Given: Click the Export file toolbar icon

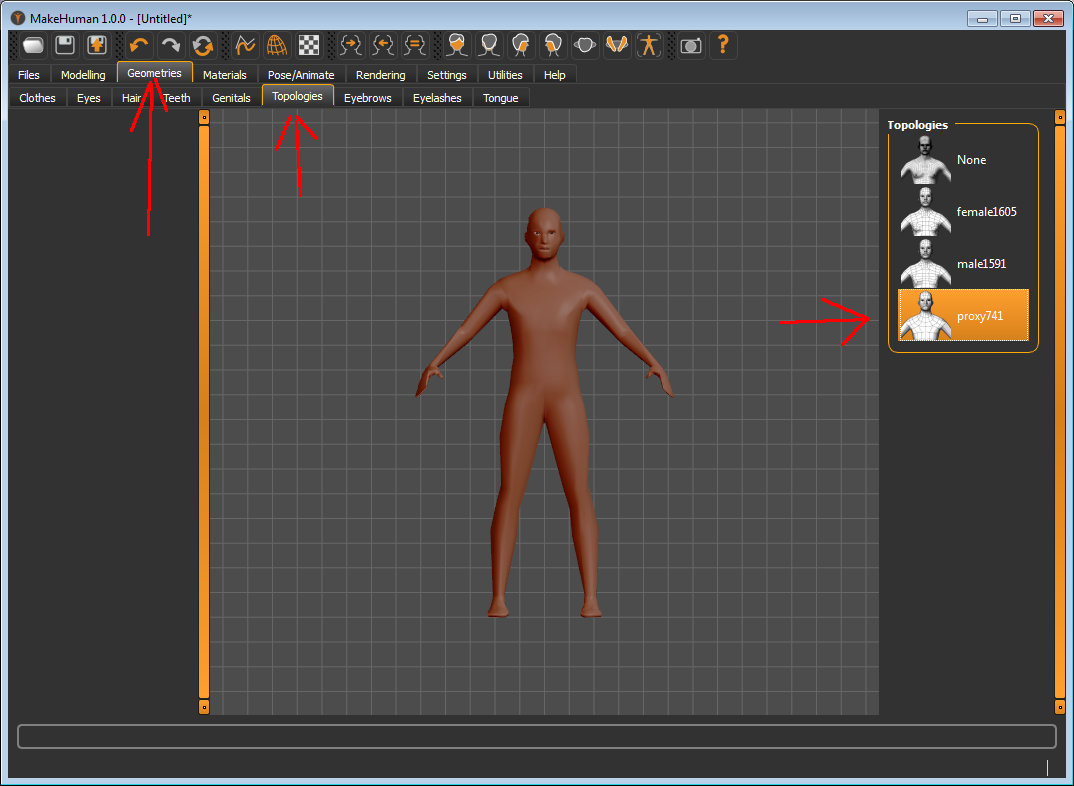Looking at the screenshot, I should point(97,45).
